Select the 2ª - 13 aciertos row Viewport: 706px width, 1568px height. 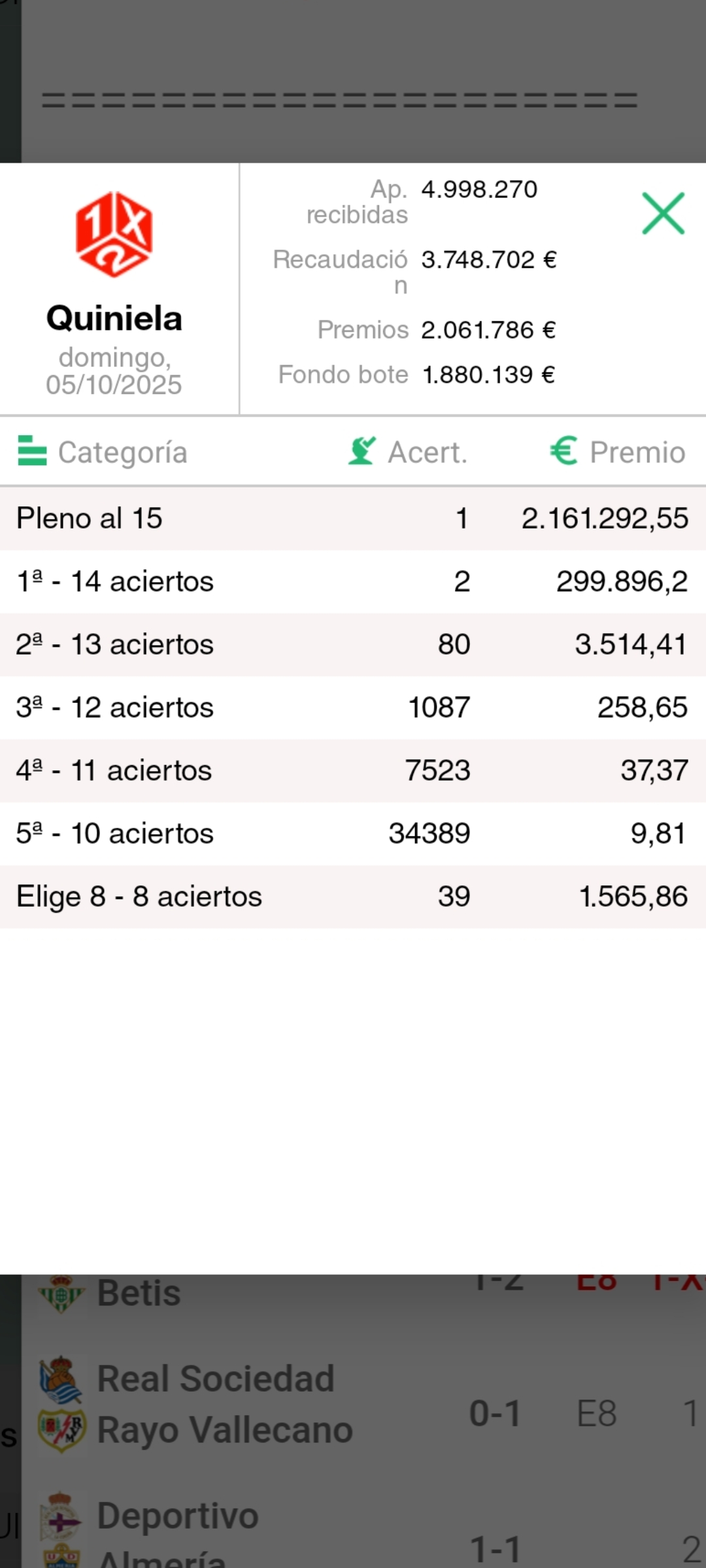point(353,644)
